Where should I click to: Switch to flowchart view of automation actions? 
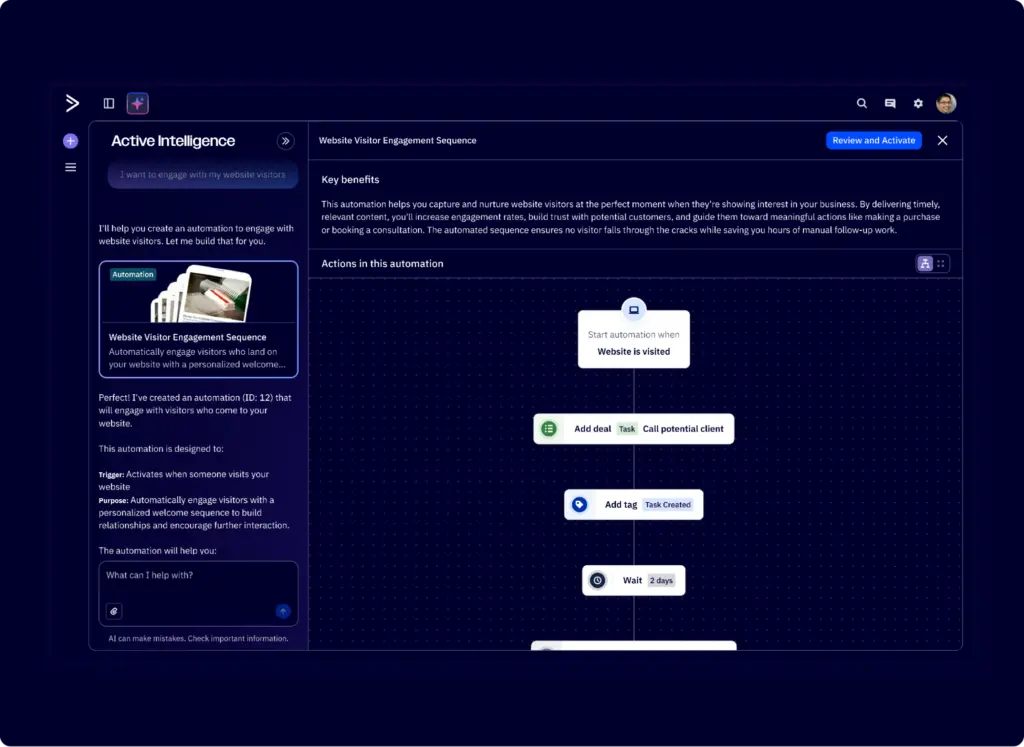(x=925, y=263)
